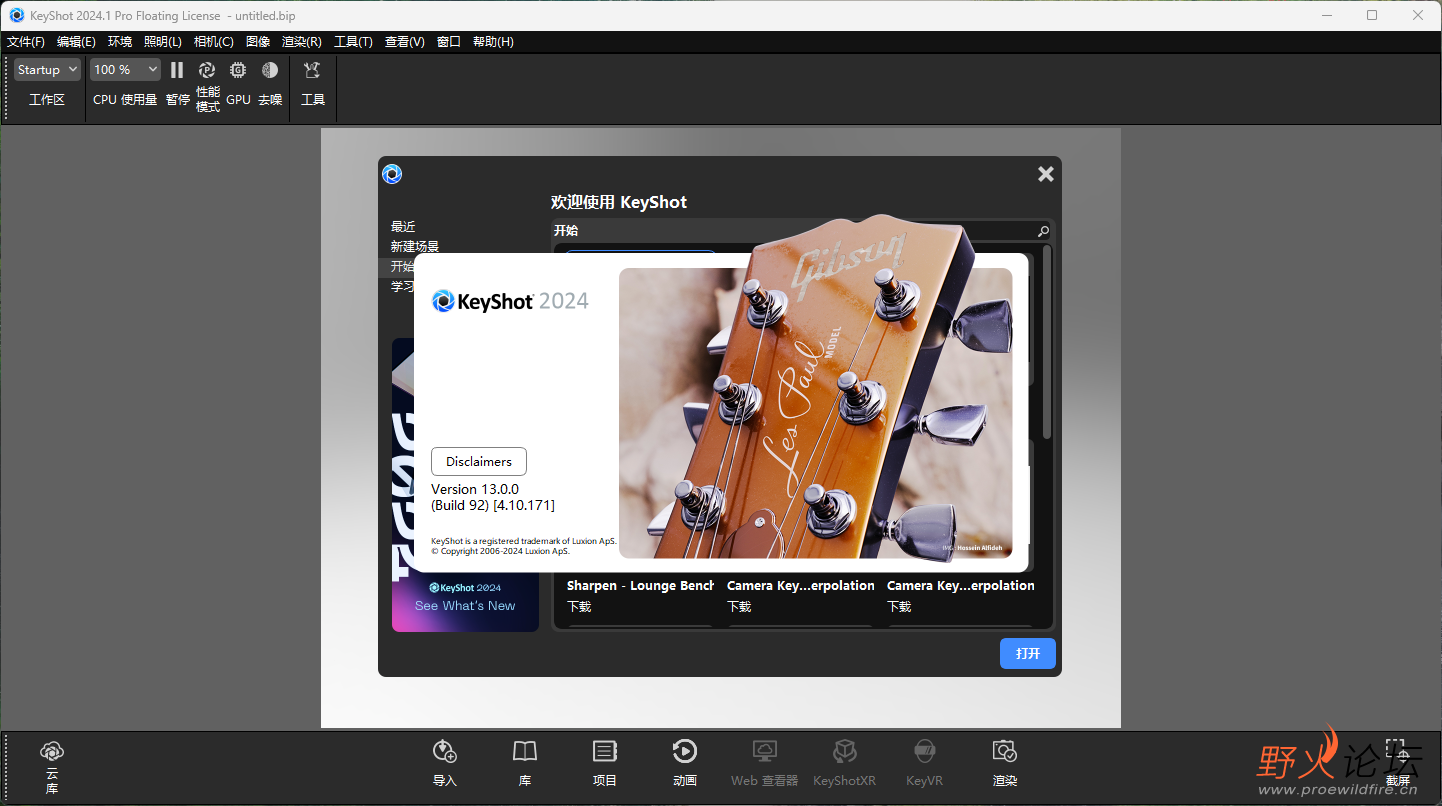Open the 查看(V) menu
Screen dimensions: 1442x806
point(405,42)
